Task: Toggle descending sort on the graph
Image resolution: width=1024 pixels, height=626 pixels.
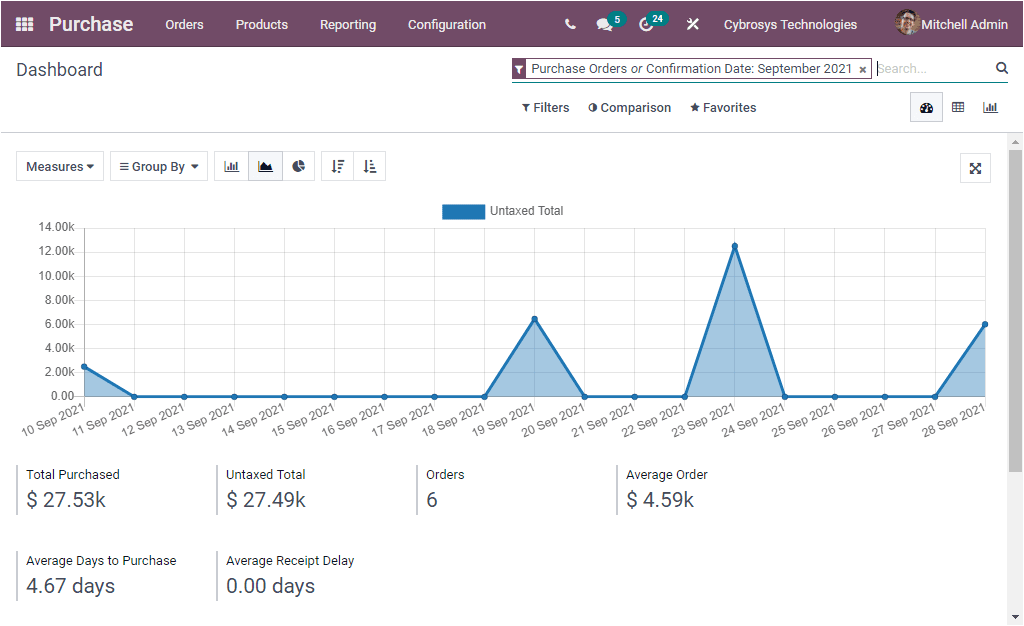Action: (x=337, y=166)
